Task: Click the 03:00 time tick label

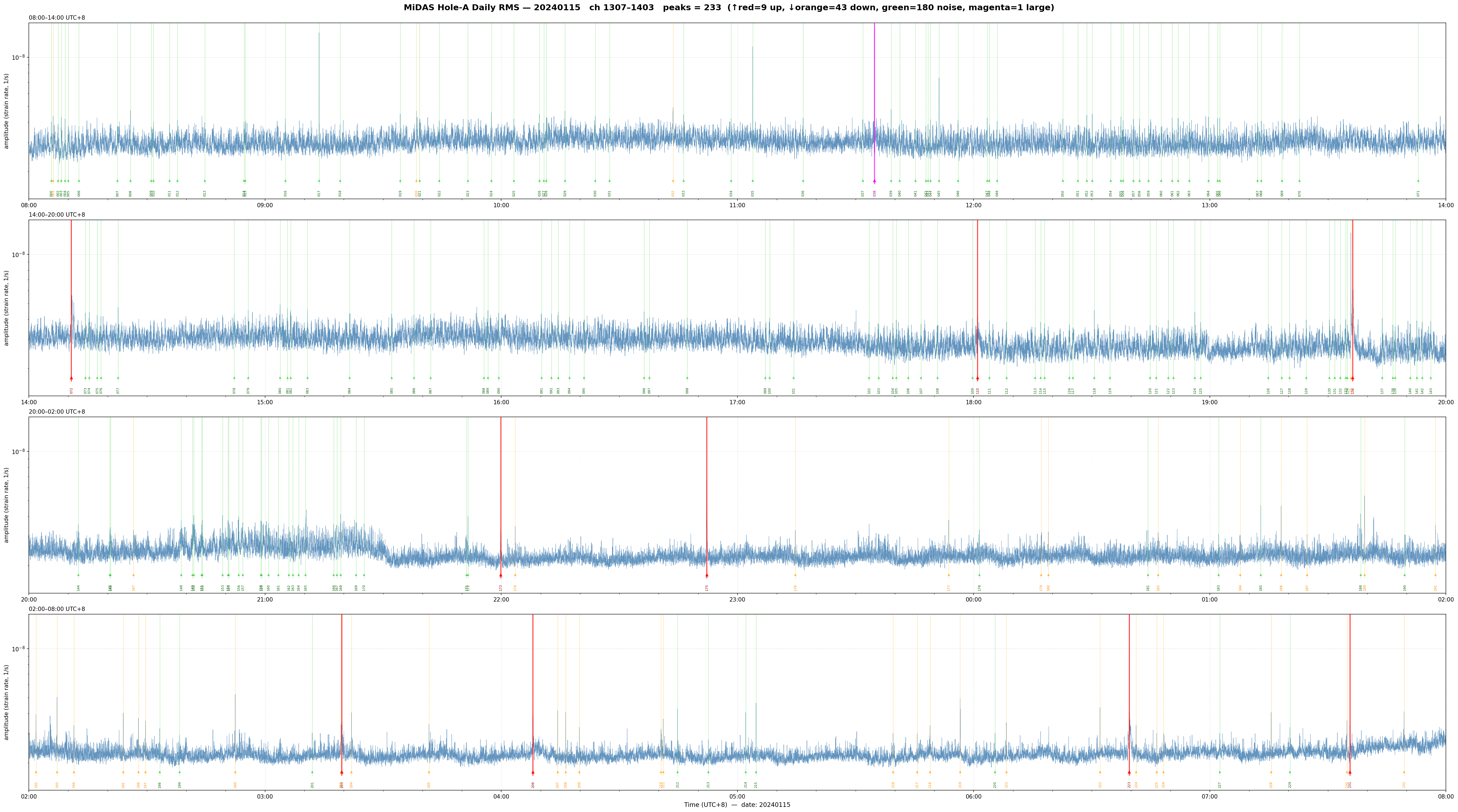Action: tap(265, 797)
